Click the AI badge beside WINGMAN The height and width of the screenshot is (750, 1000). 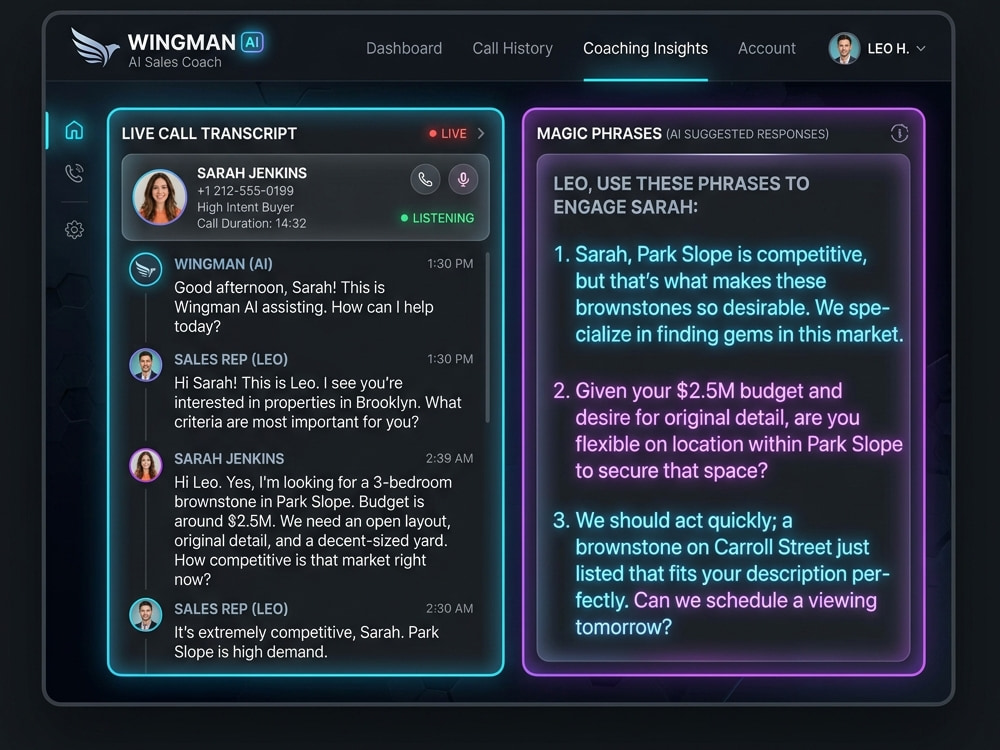point(252,42)
